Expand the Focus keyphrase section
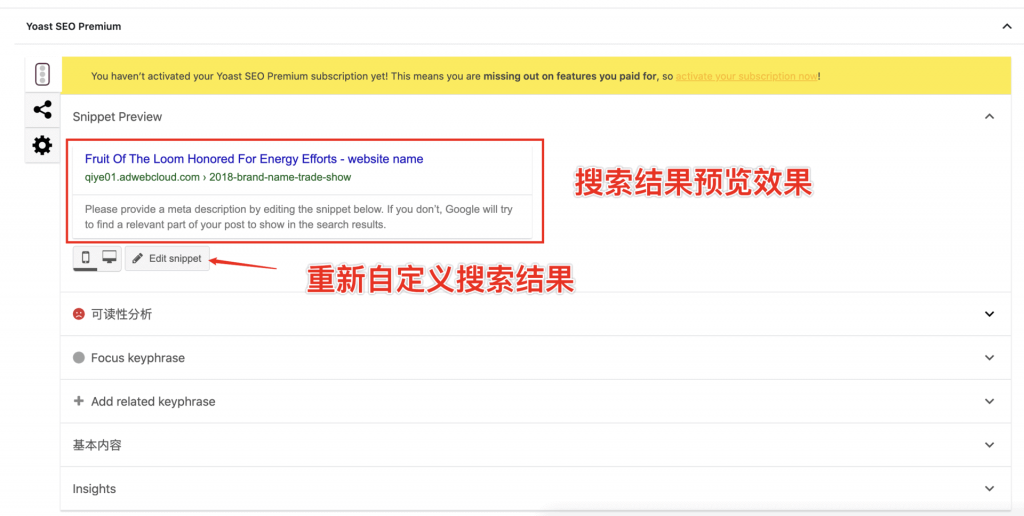 point(536,358)
